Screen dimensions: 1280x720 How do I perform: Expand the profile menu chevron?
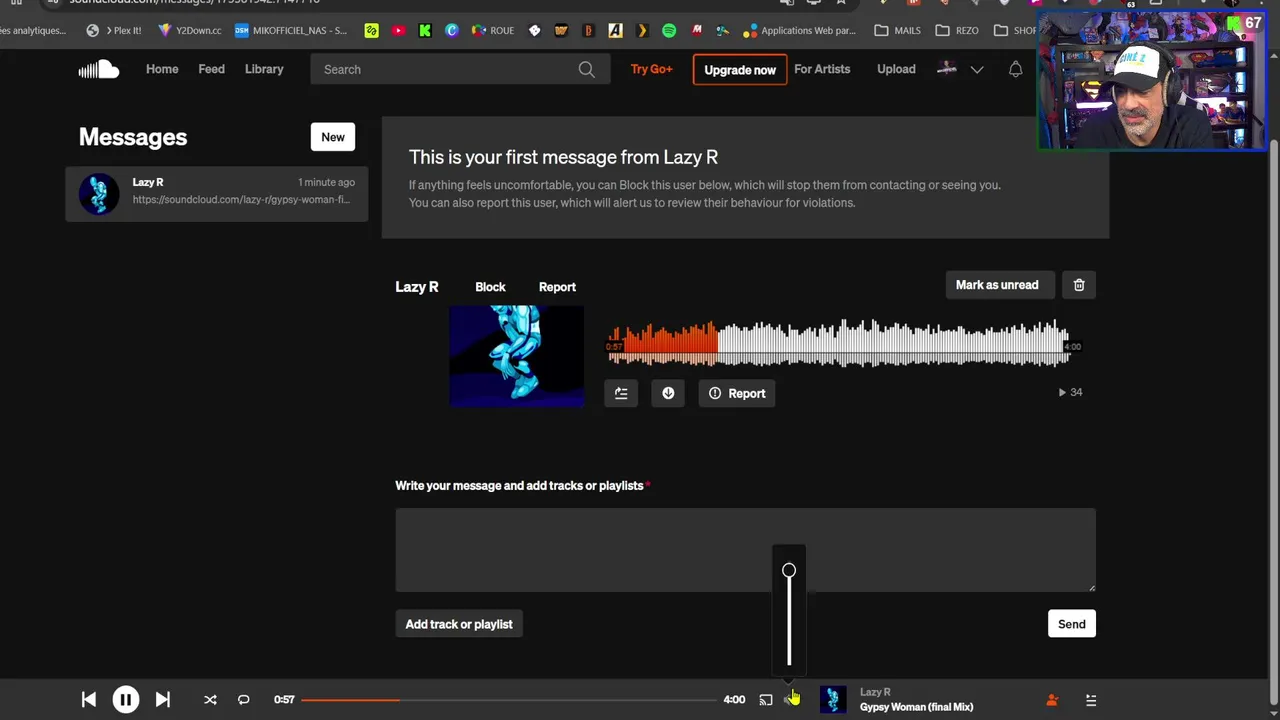click(x=977, y=69)
